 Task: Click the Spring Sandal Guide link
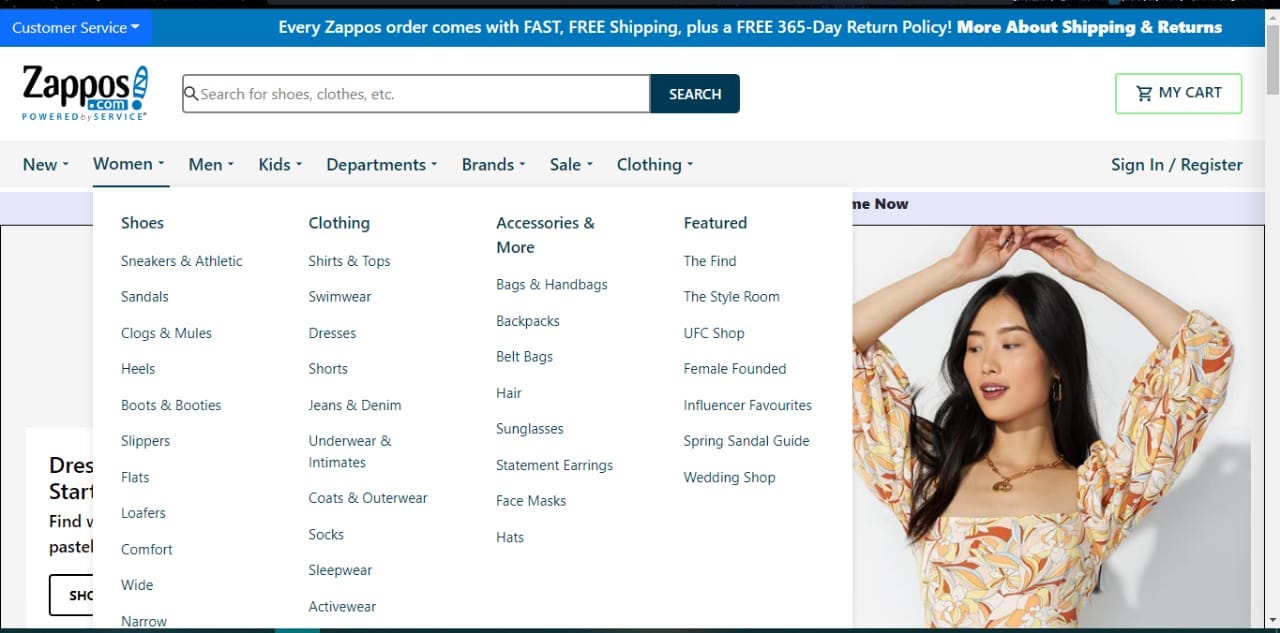tap(746, 440)
